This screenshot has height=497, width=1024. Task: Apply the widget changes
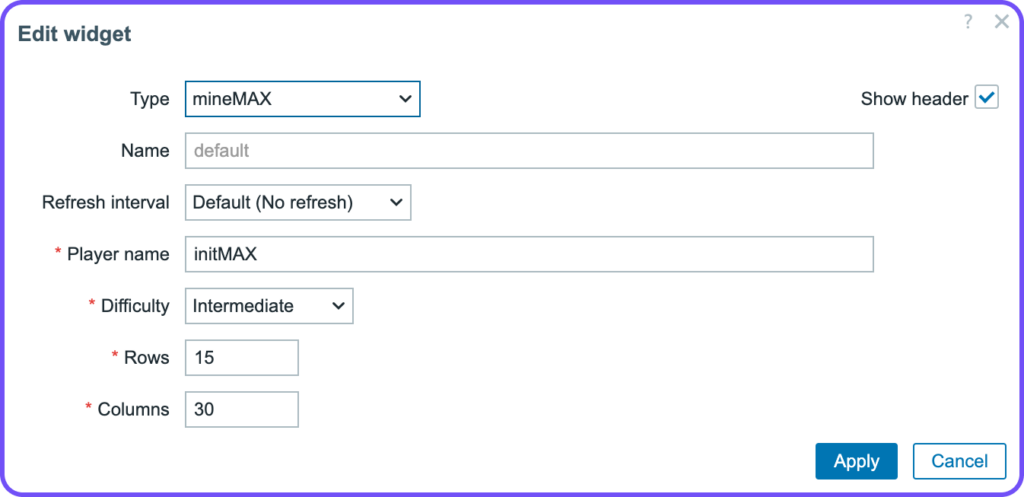pos(856,461)
